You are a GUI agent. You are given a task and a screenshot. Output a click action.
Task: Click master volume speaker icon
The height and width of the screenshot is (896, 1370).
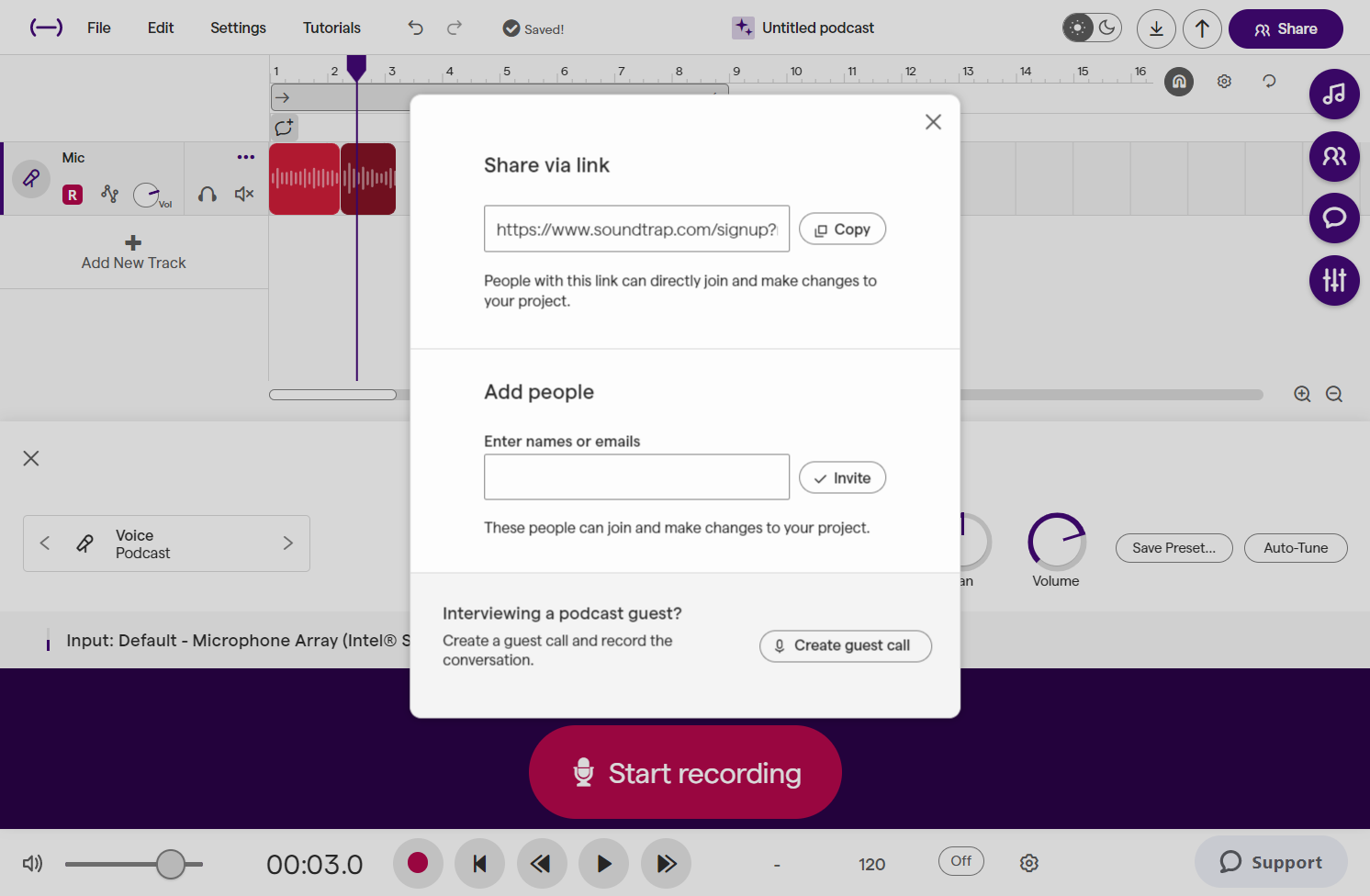pyautogui.click(x=33, y=863)
